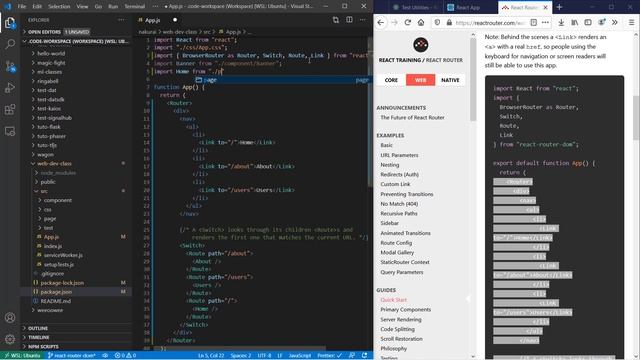Open README.md in explorer

tap(56, 301)
